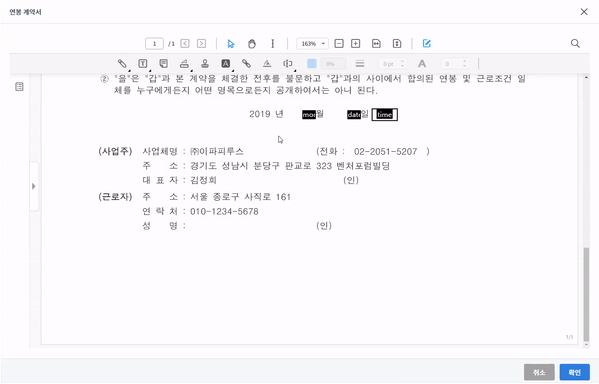
Task: Open the 163% zoom dropdown
Action: coord(312,44)
